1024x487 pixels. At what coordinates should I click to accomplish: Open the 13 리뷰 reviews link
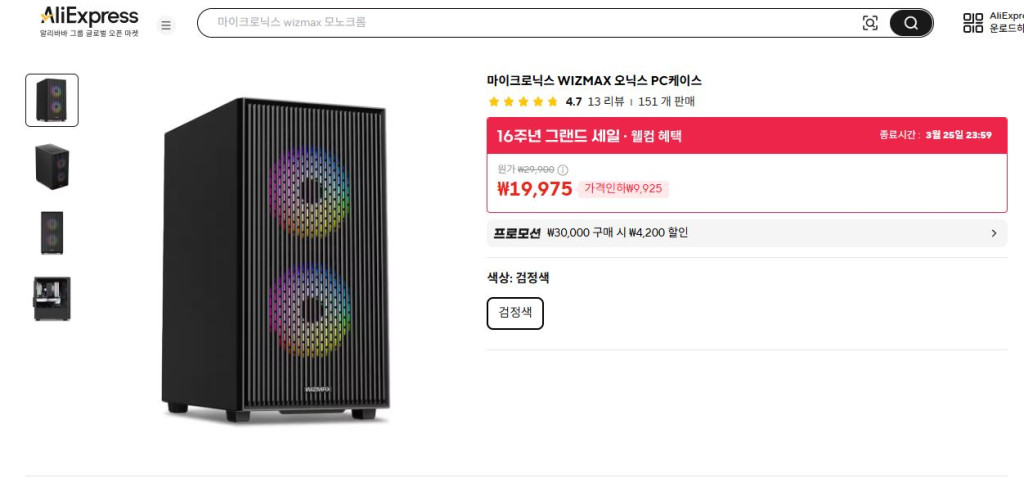click(x=606, y=102)
